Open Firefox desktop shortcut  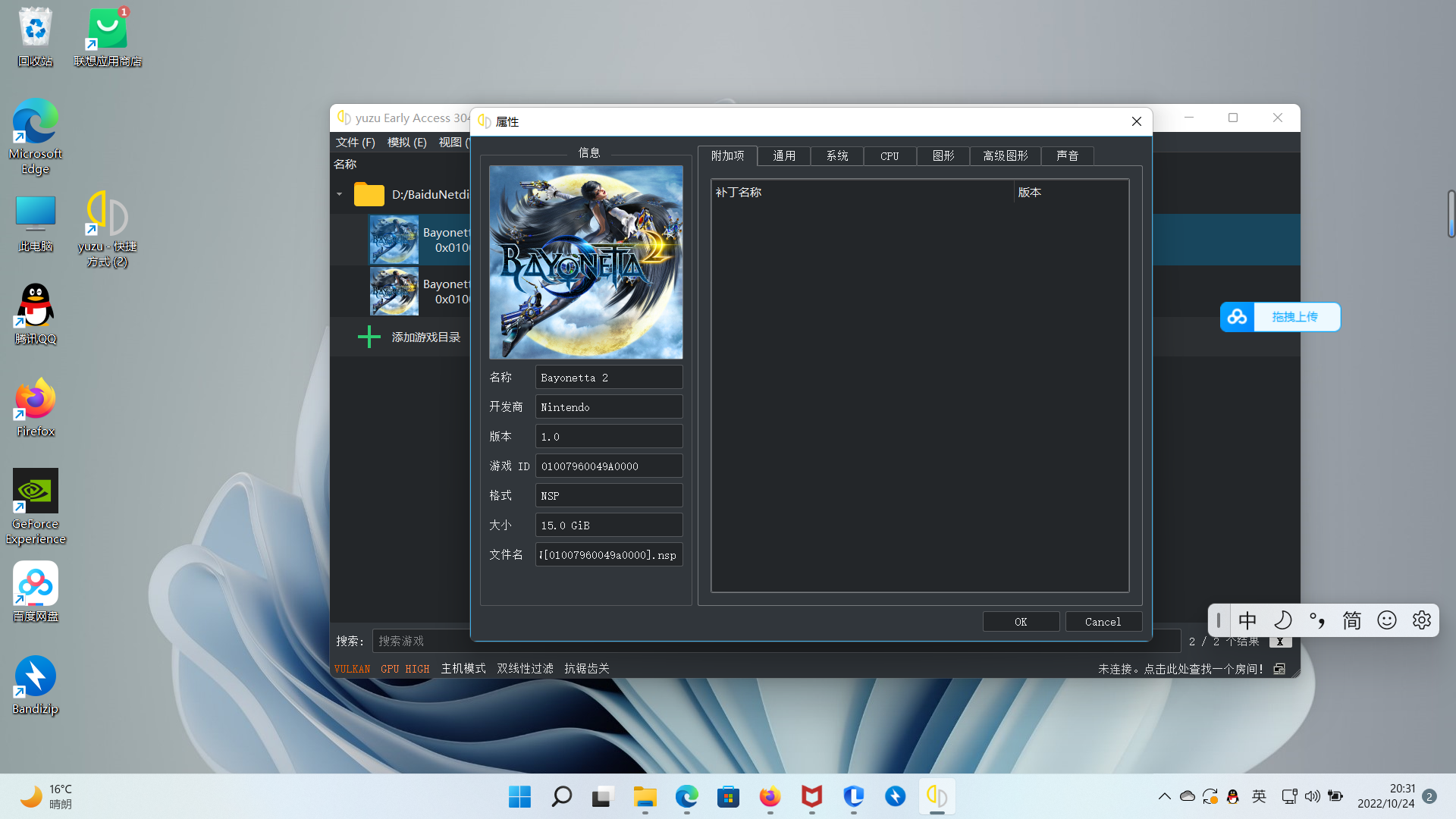coord(36,408)
